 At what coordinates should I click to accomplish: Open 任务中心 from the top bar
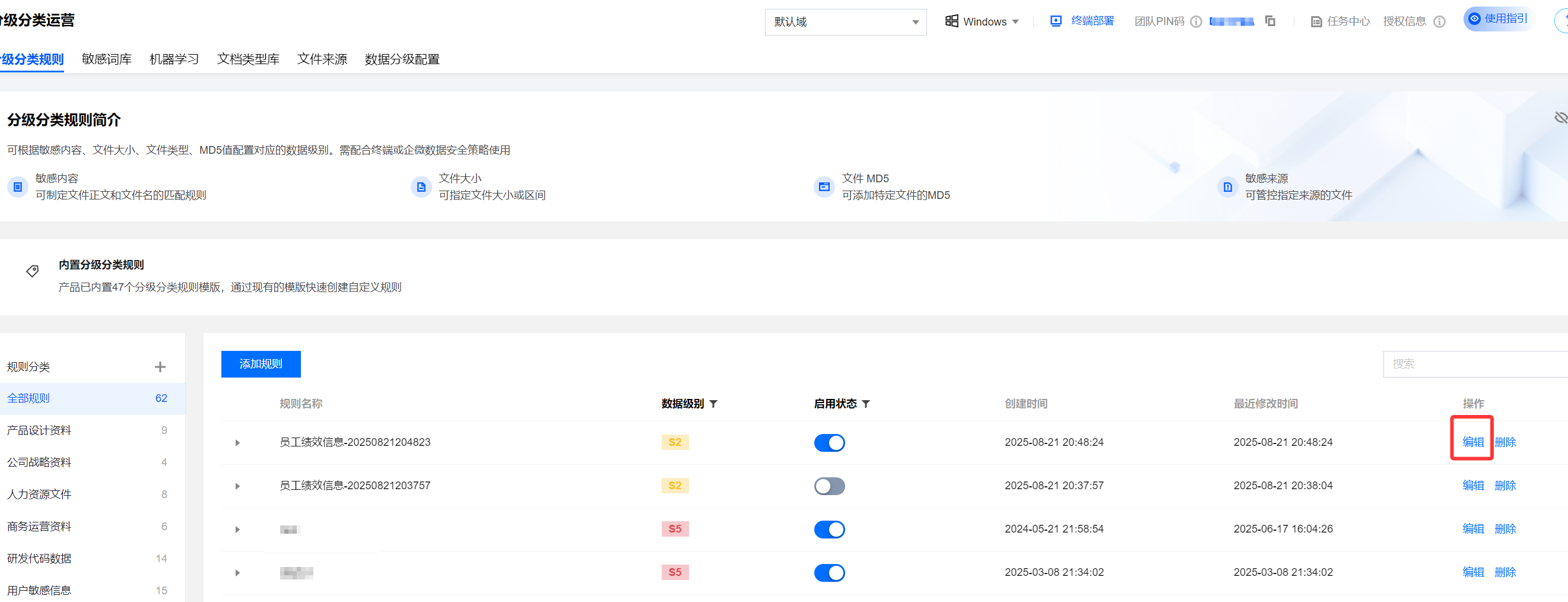pyautogui.click(x=1340, y=21)
